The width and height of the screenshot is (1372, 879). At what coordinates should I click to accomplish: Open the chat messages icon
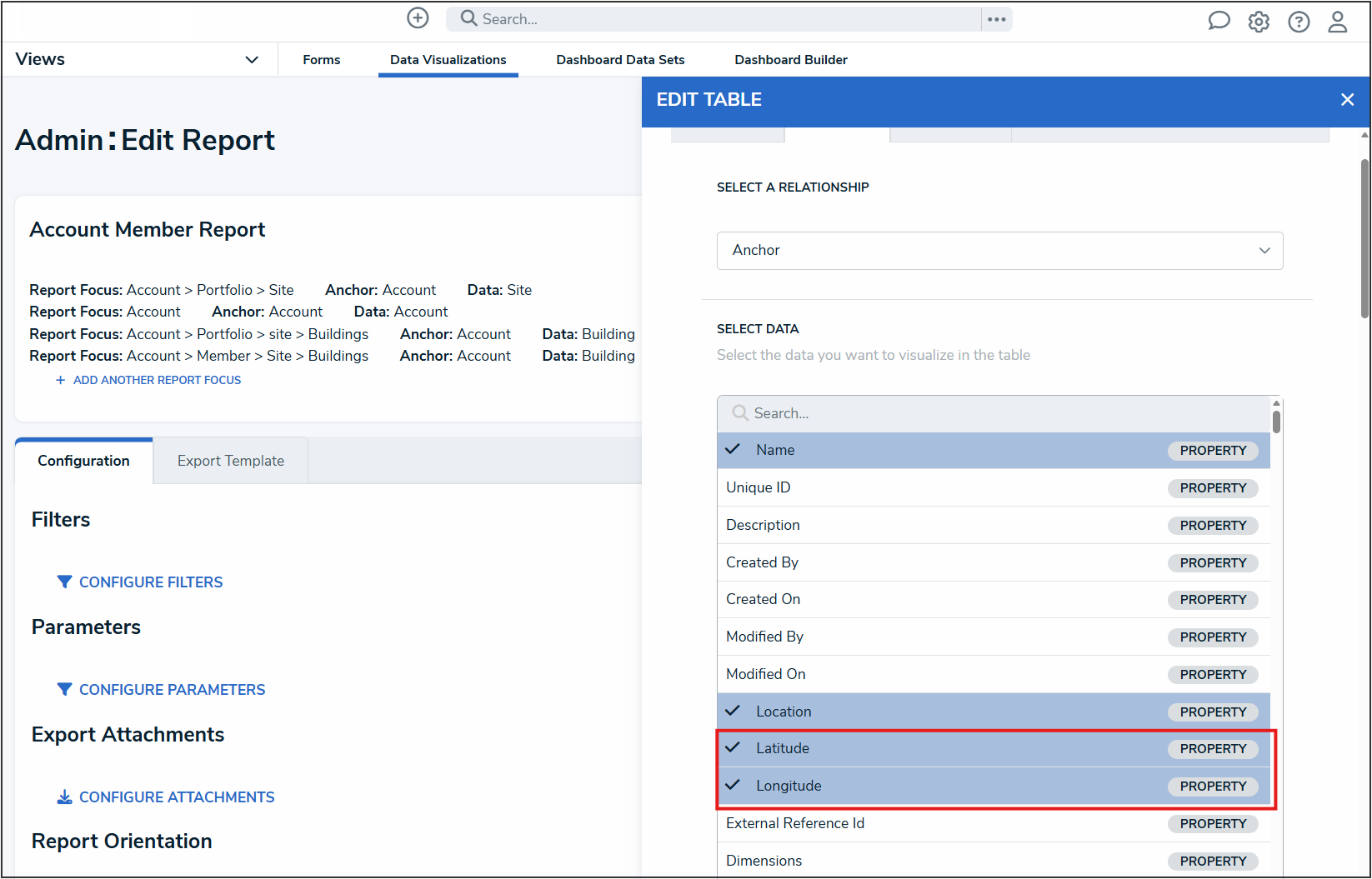pos(1219,21)
